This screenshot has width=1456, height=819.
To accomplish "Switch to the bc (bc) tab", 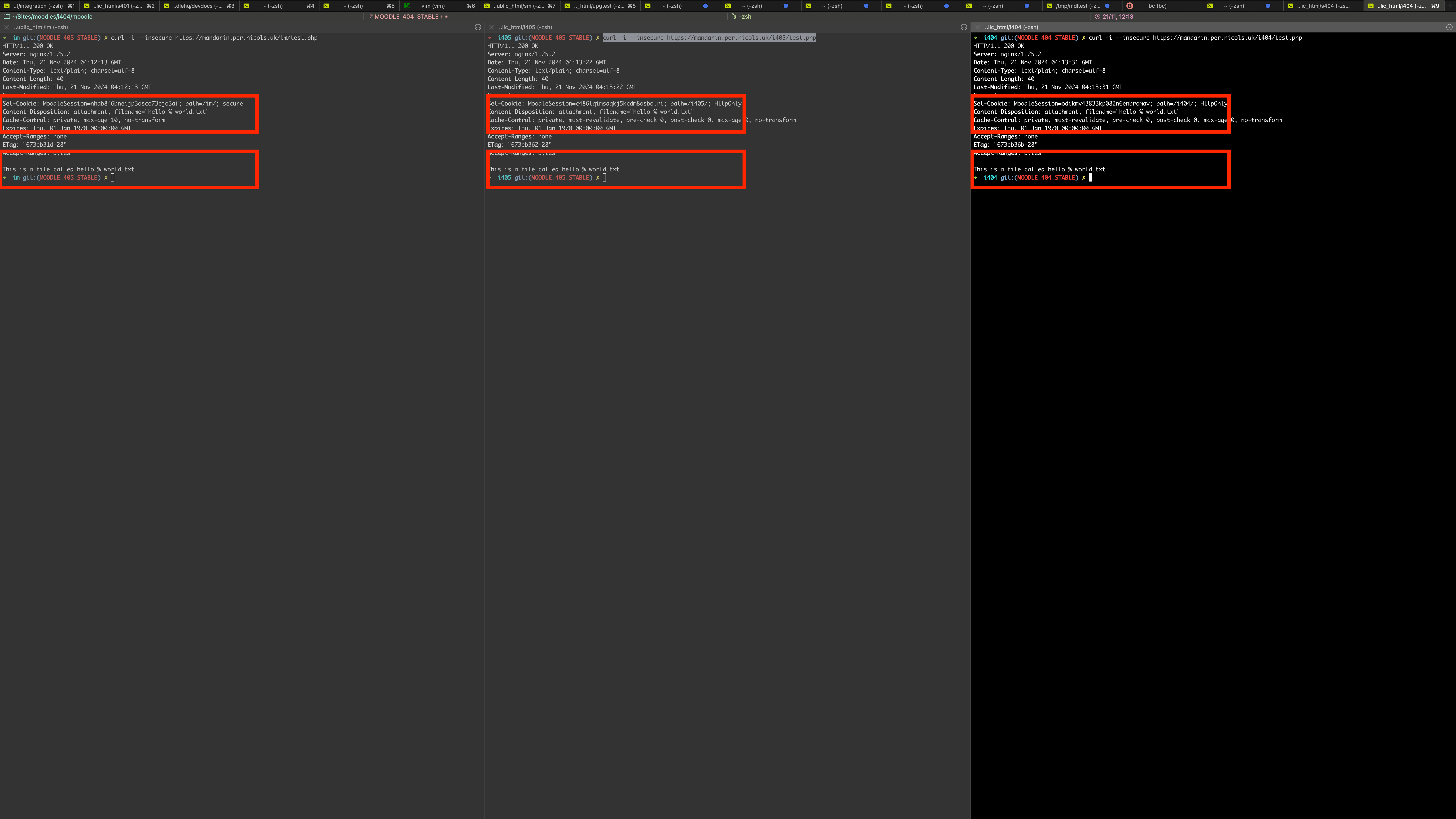I will point(1162,6).
